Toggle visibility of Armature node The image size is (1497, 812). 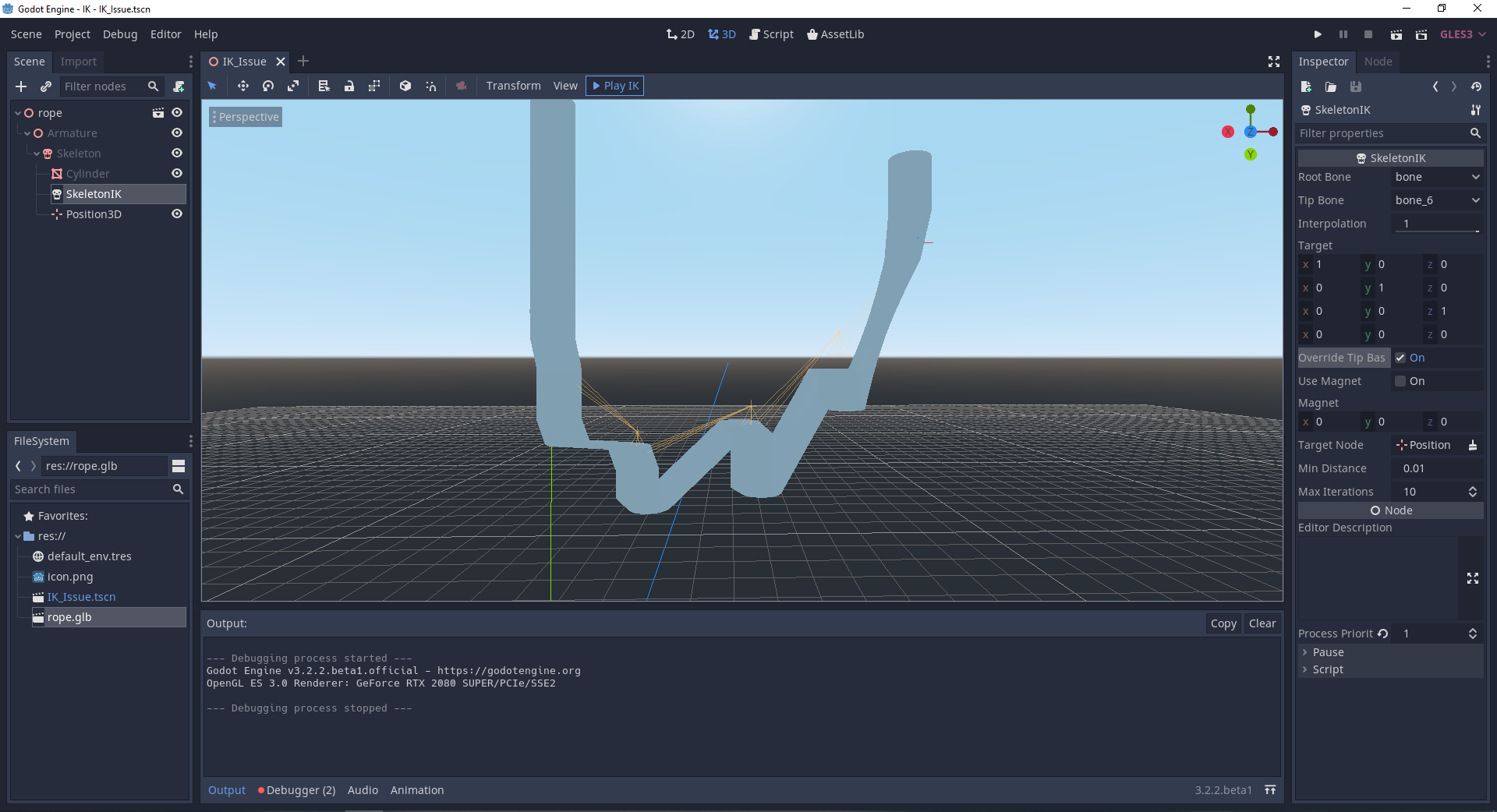(177, 133)
